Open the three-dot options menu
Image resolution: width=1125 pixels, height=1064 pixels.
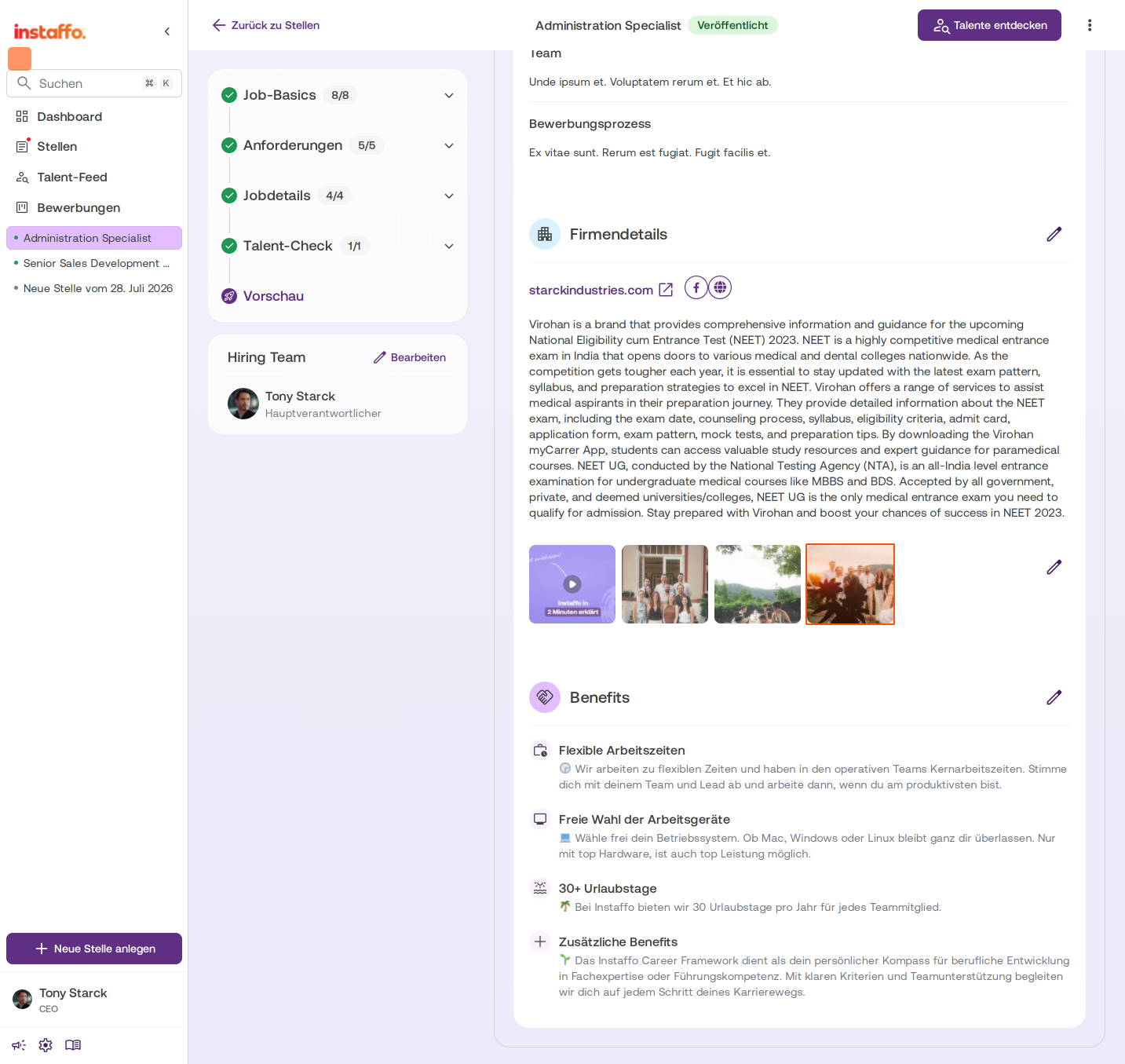pyautogui.click(x=1089, y=25)
